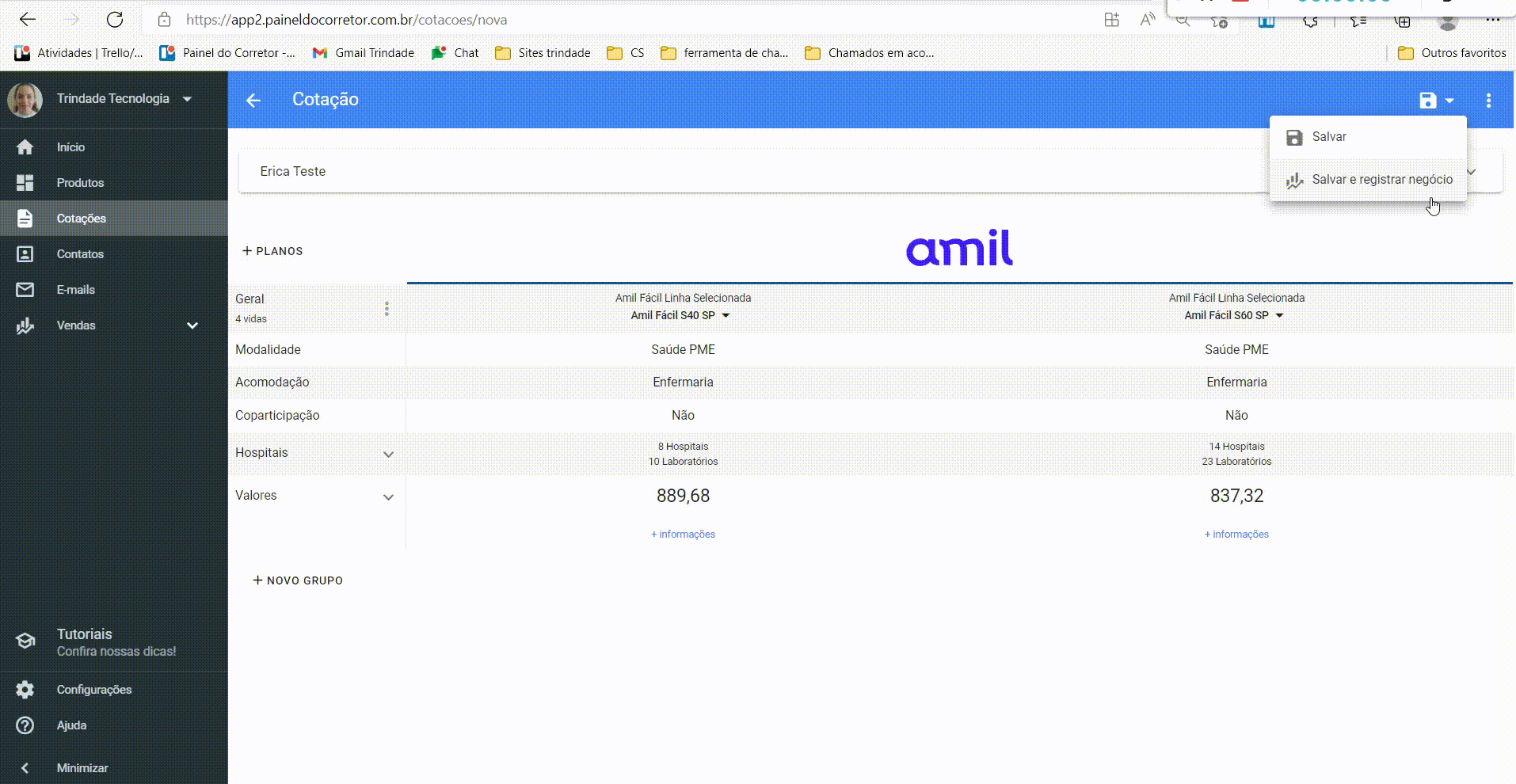1516x784 pixels.
Task: Click the Modalidade row label
Action: click(x=268, y=349)
